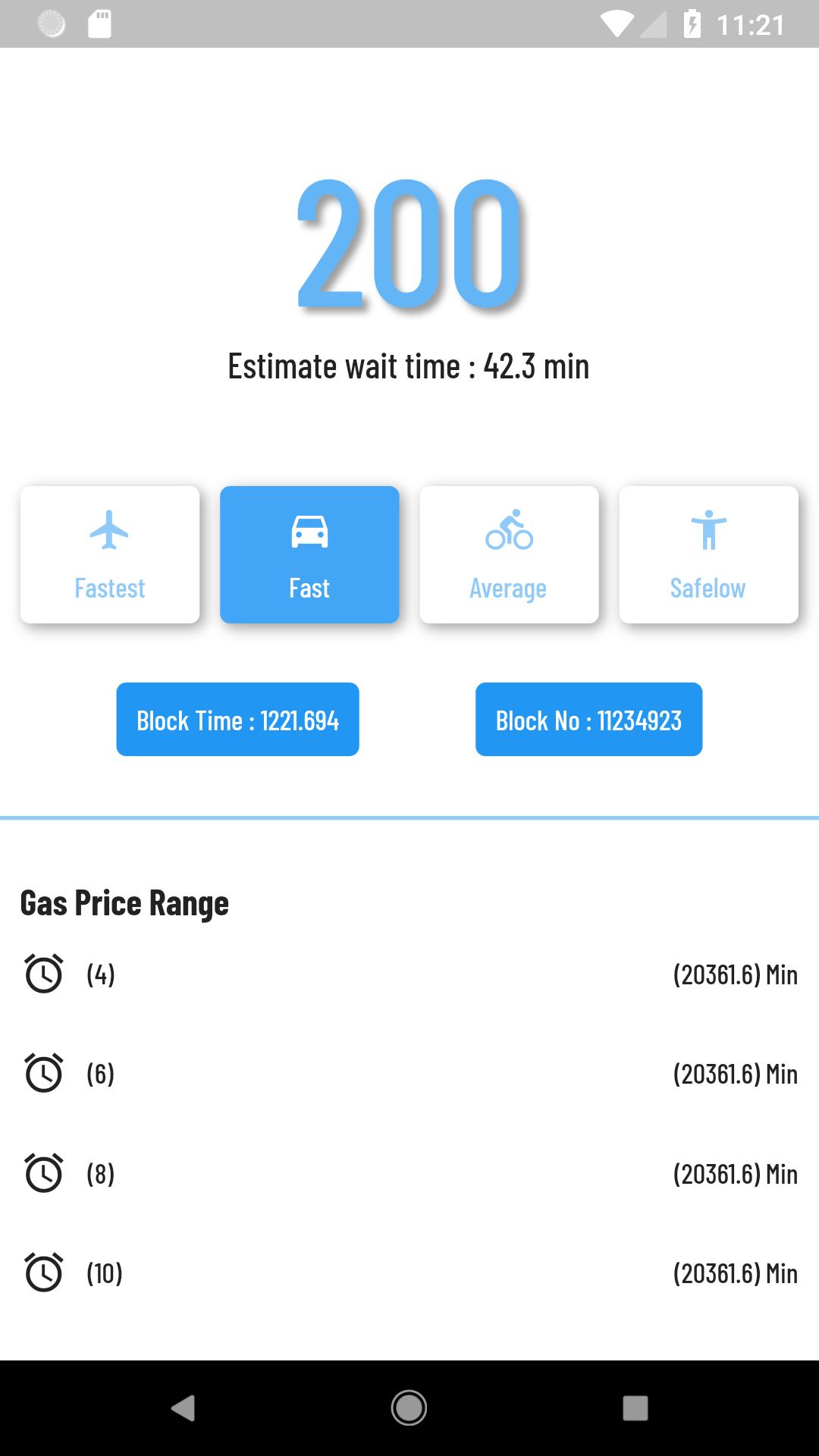Tap the Estimate wait time text

[x=409, y=366]
